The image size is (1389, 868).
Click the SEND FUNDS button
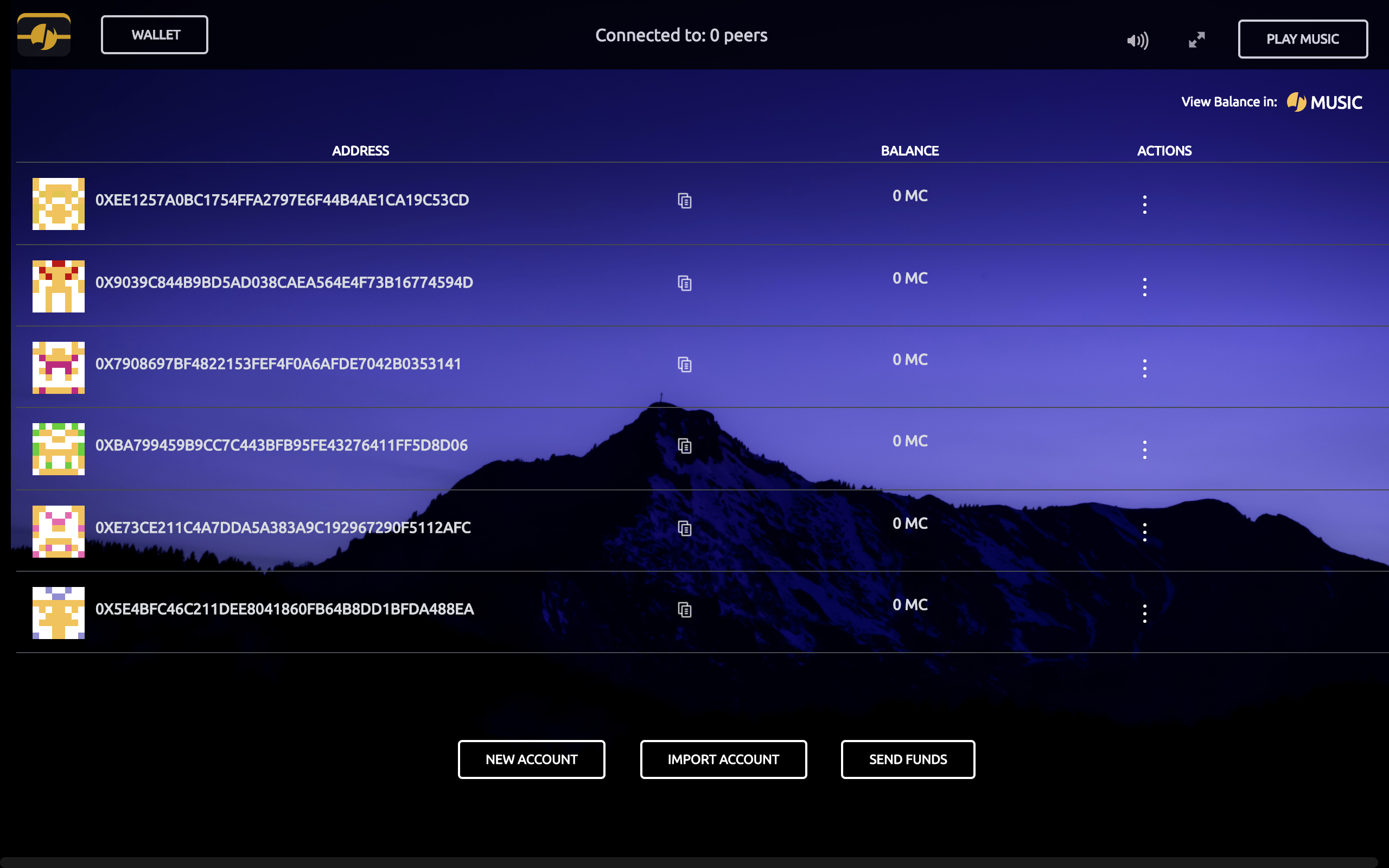(907, 759)
